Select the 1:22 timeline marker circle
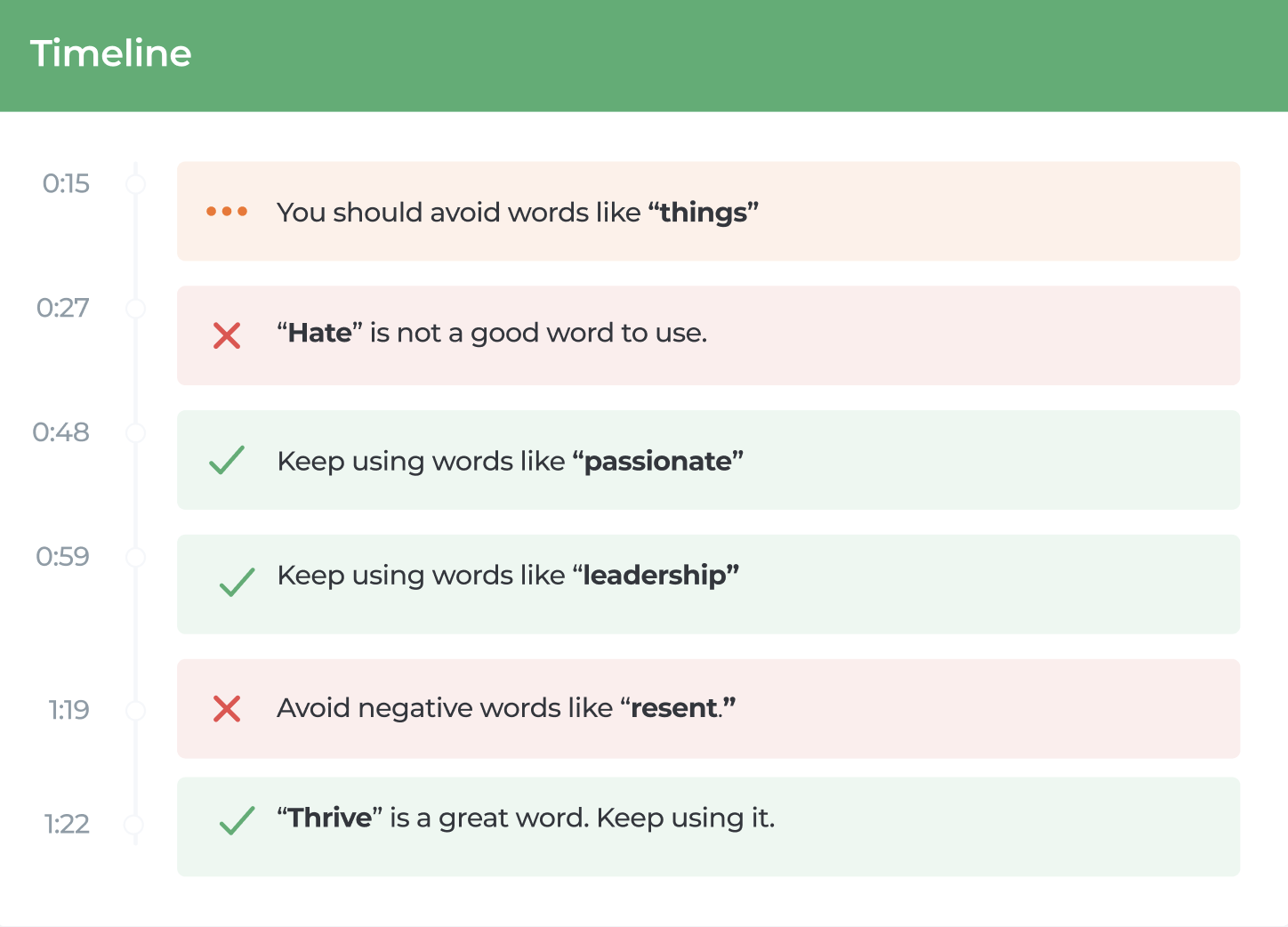The width and height of the screenshot is (1288, 927). (134, 825)
